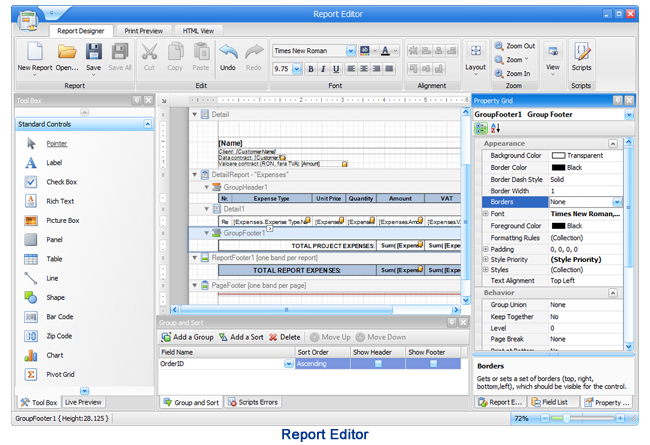The height and width of the screenshot is (445, 650).
Task: Collapse the Standard Controls section
Action: (x=148, y=124)
